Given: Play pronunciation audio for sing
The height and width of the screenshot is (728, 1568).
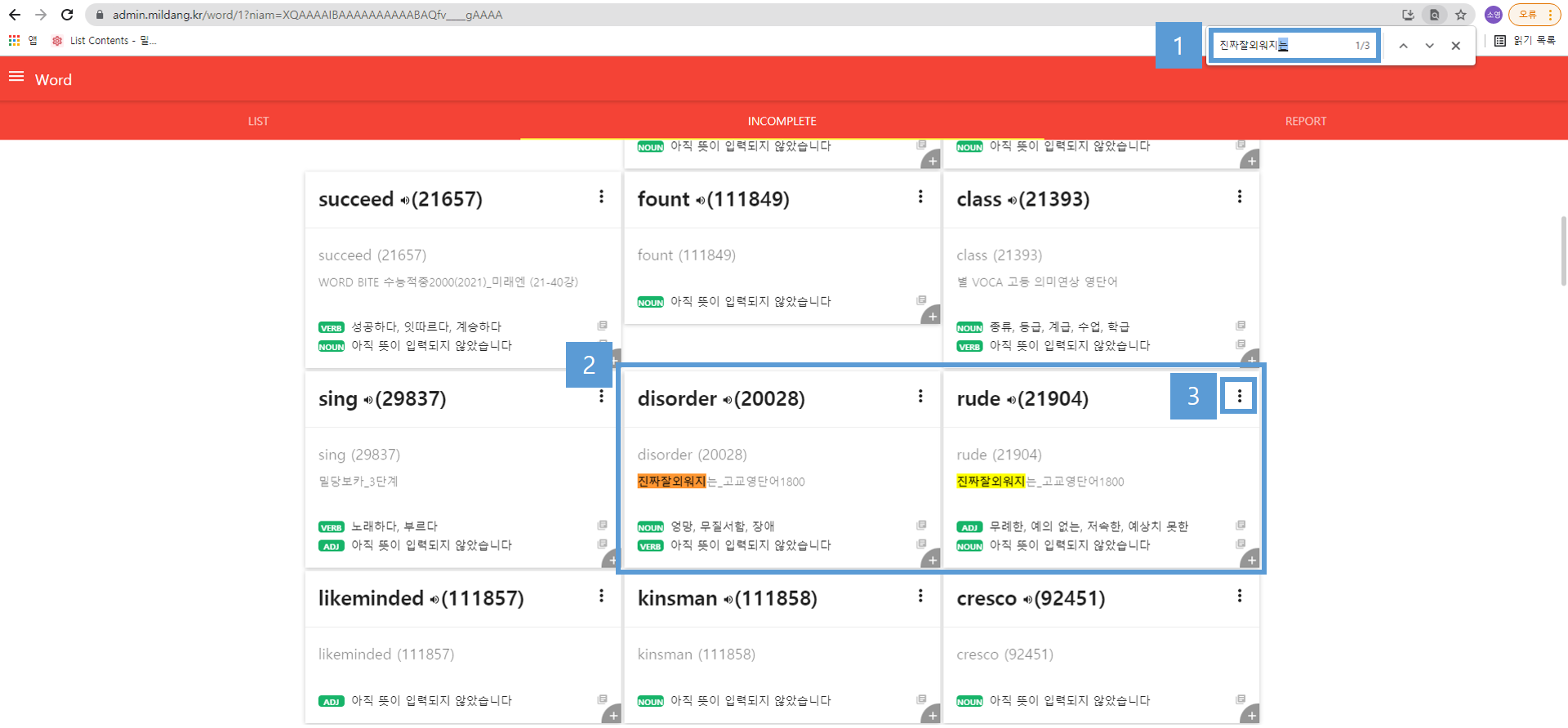Looking at the screenshot, I should pyautogui.click(x=368, y=400).
